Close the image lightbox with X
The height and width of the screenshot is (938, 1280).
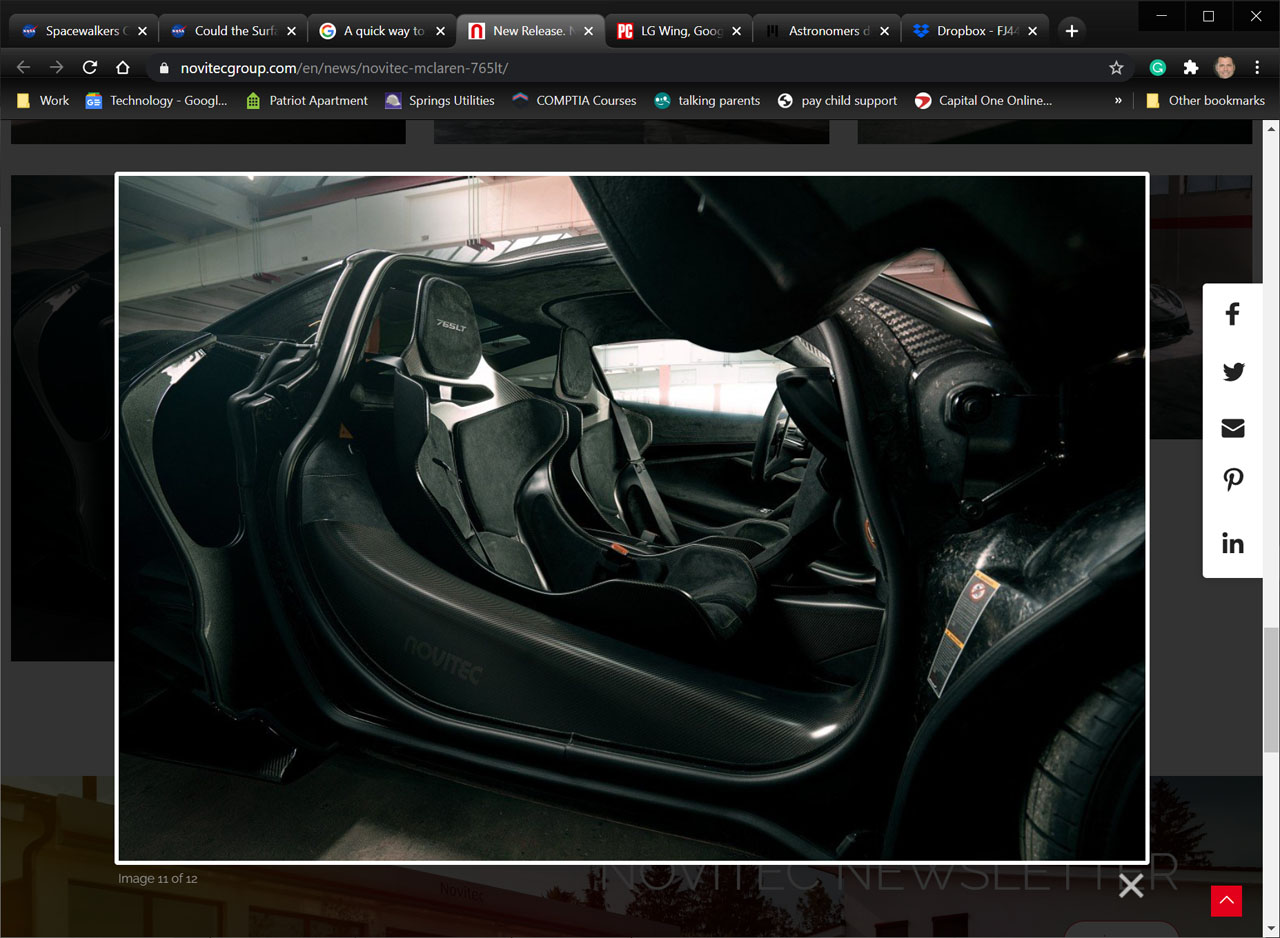(1130, 885)
